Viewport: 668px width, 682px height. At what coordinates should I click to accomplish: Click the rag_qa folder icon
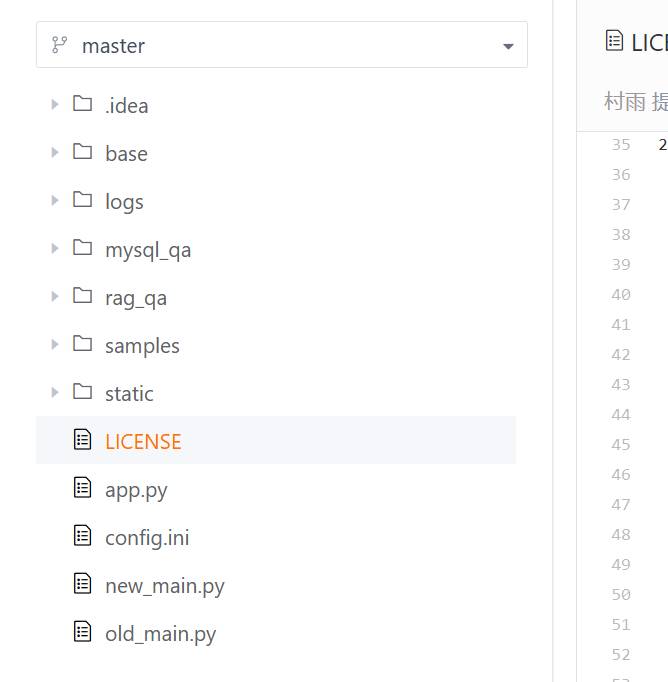(82, 295)
